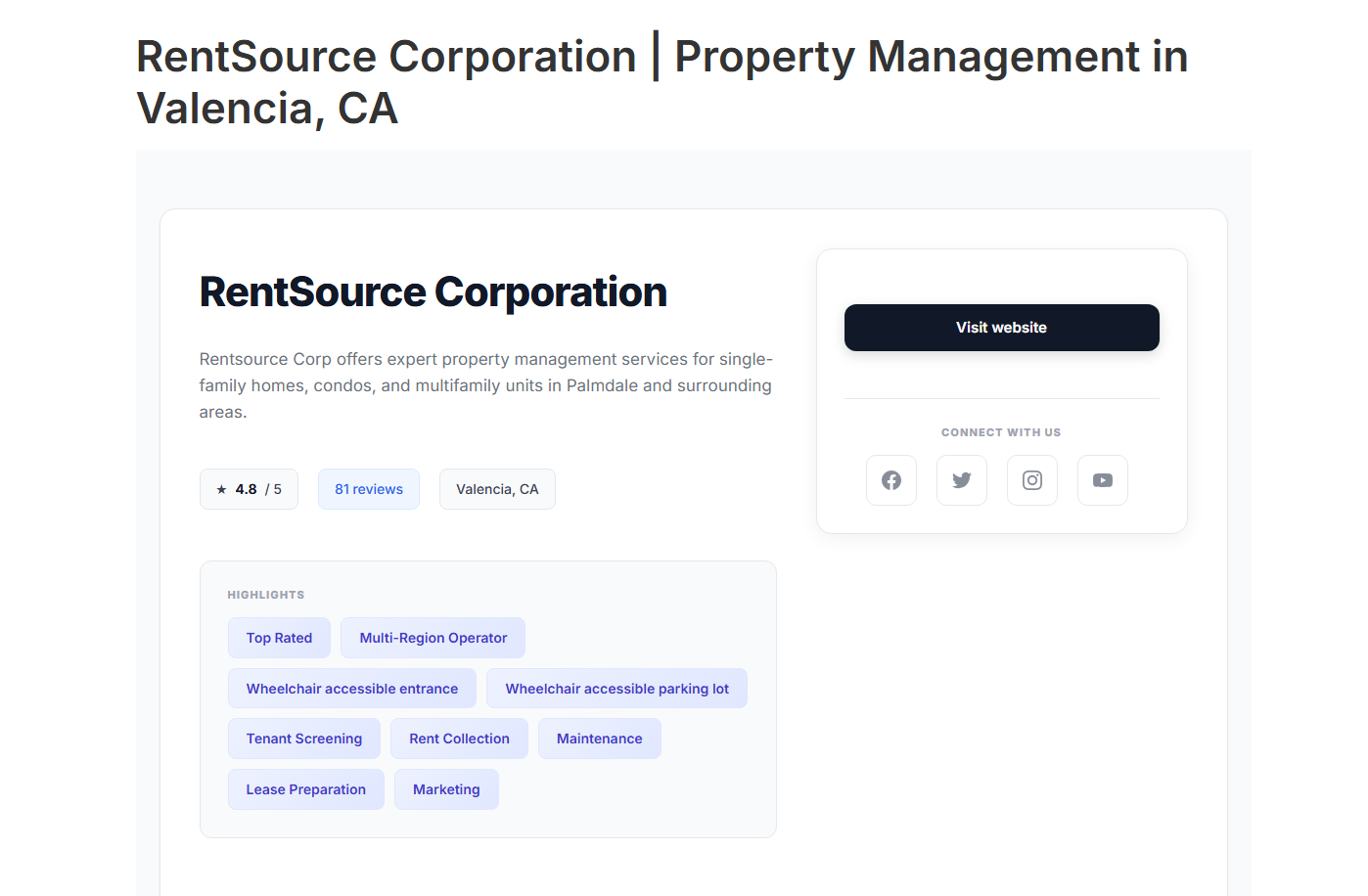Screen dimensions: 1368x896
Task: Select the Wheelchair accessible entrance tag
Action: [x=351, y=688]
